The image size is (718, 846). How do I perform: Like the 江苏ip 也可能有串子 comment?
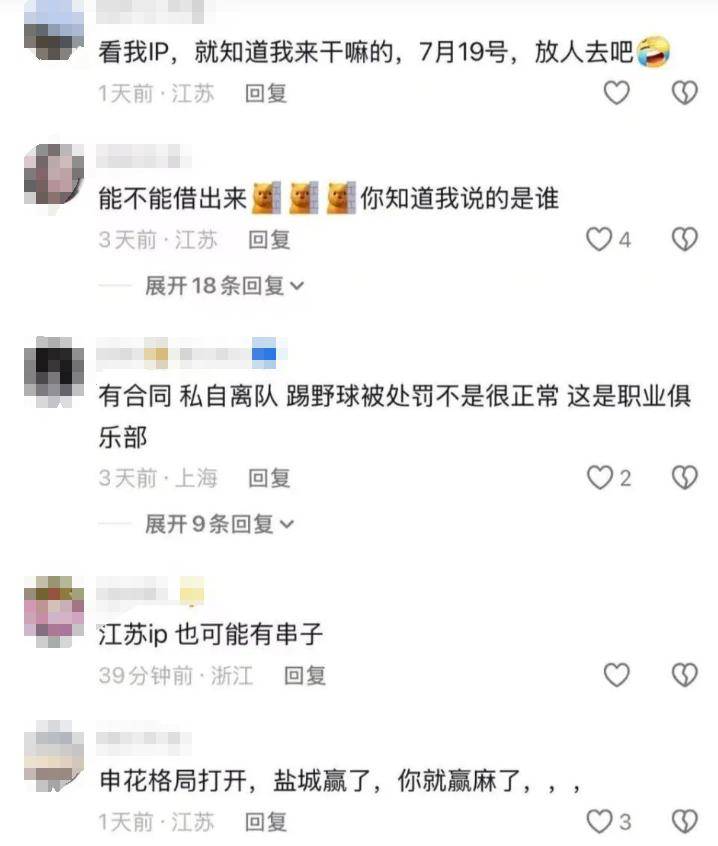[x=616, y=674]
